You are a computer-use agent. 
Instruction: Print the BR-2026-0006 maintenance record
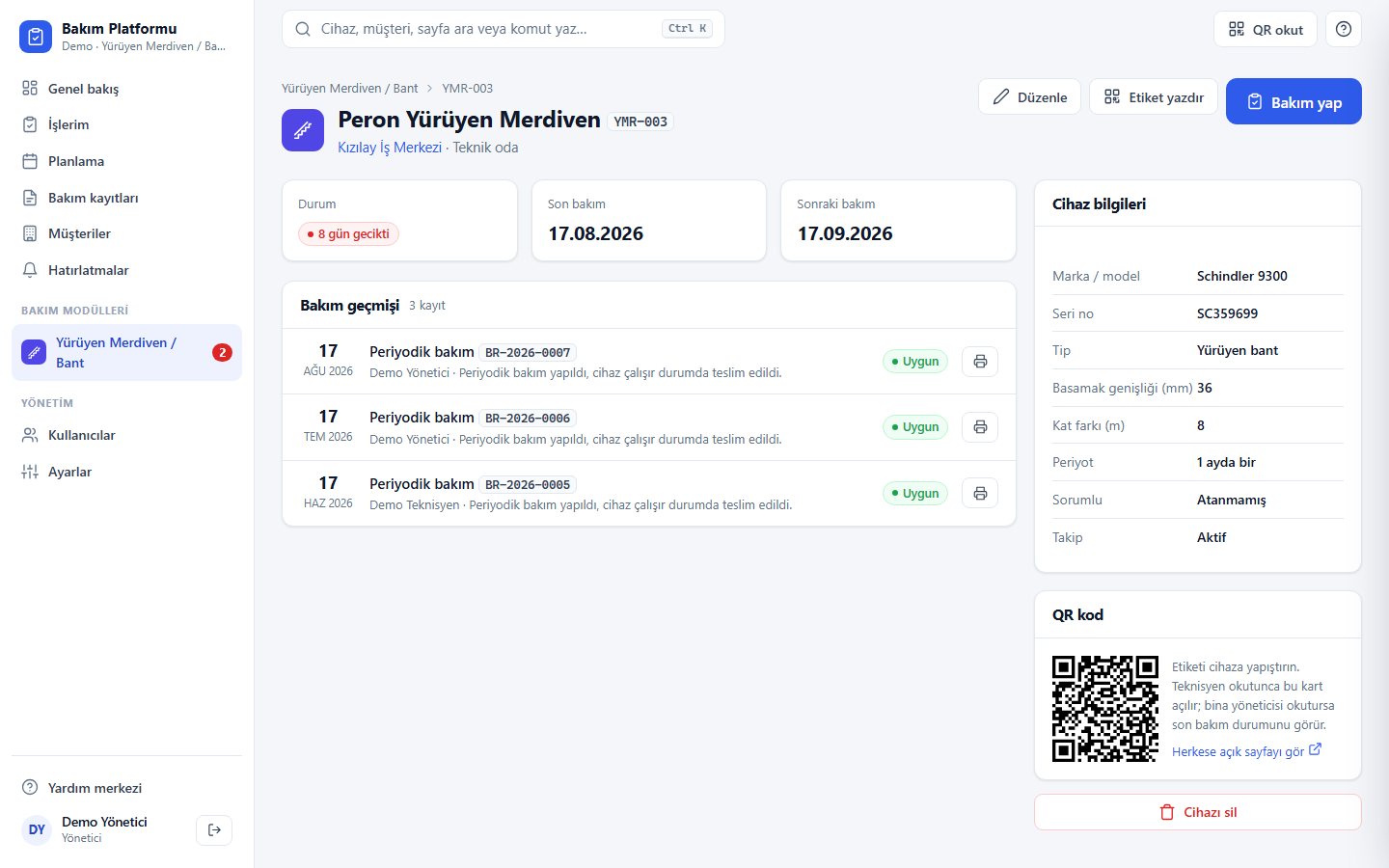pos(980,427)
